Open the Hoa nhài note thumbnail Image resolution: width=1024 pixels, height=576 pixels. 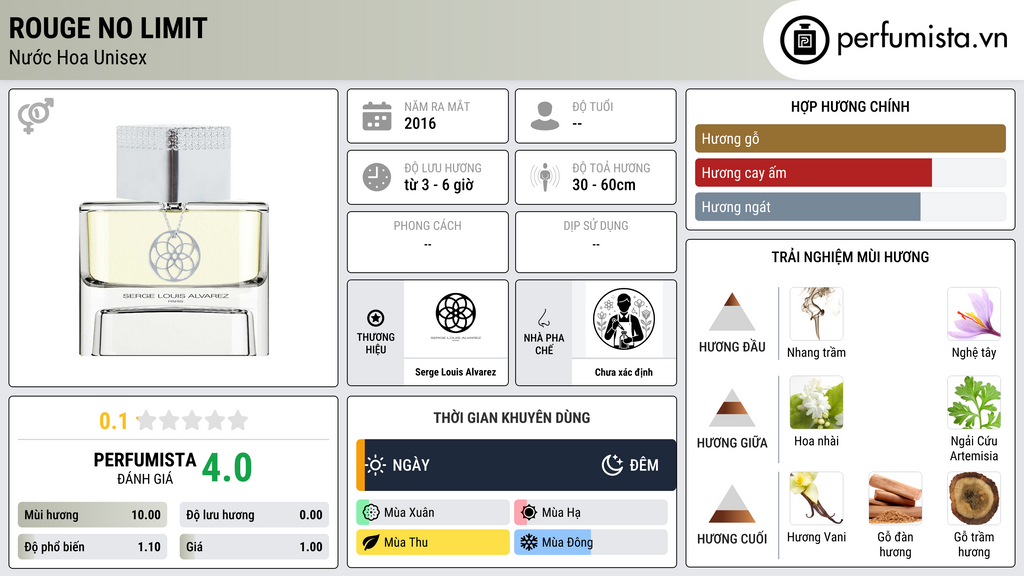coord(816,402)
